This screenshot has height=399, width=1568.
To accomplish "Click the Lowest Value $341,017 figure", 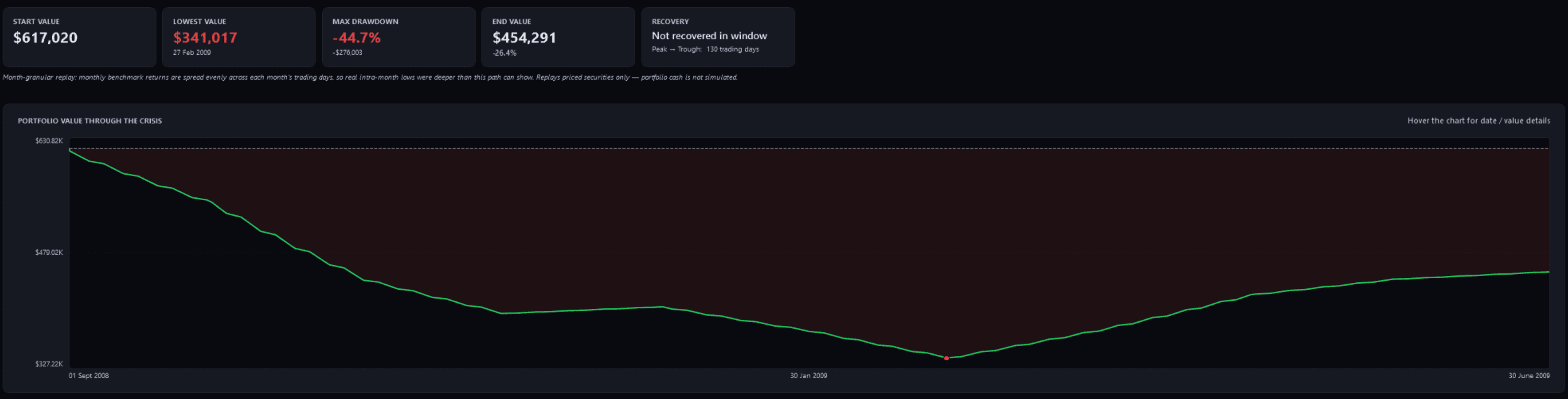I will [x=205, y=38].
